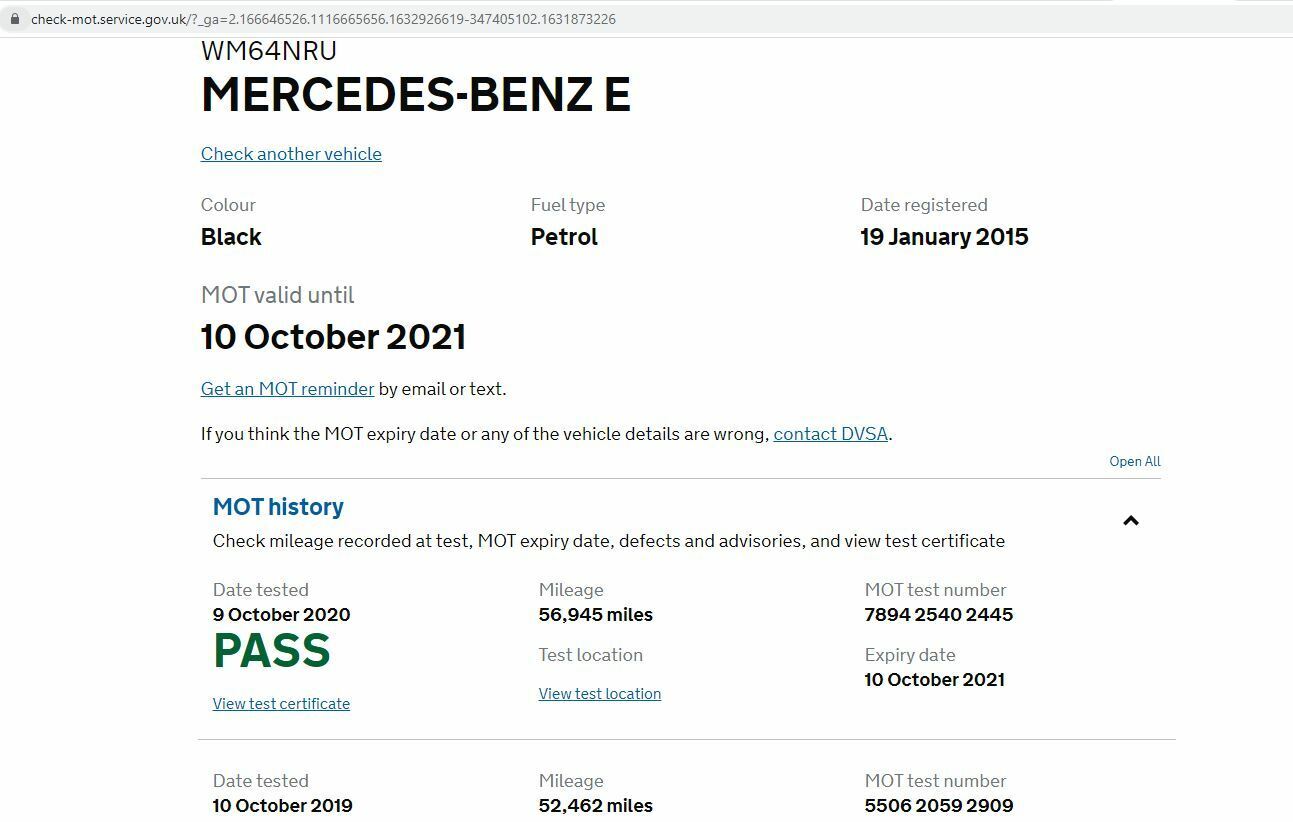The image size is (1293, 822).
Task: Click the padlock icon in the address bar
Action: tap(14, 19)
